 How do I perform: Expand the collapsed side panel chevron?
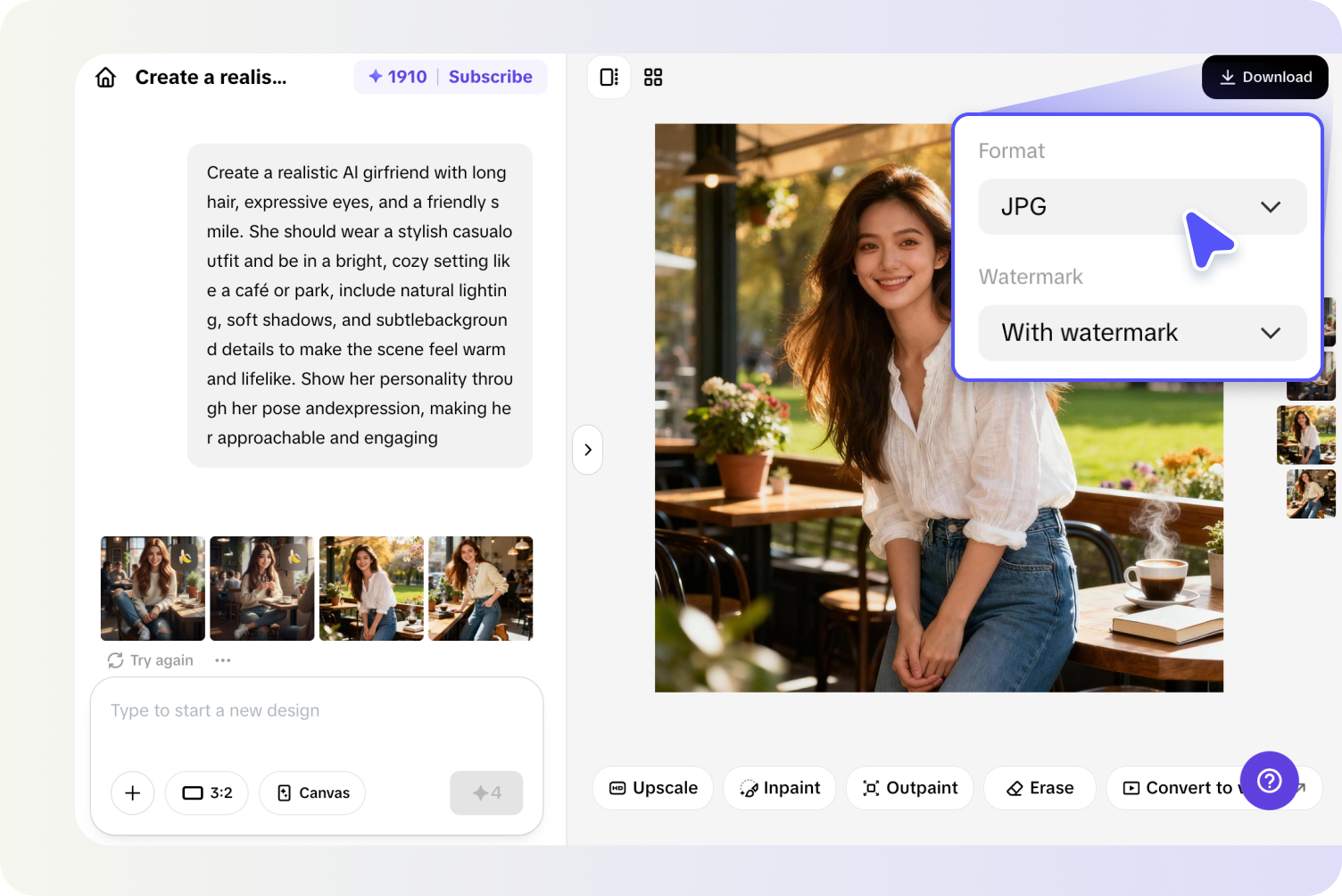point(587,450)
